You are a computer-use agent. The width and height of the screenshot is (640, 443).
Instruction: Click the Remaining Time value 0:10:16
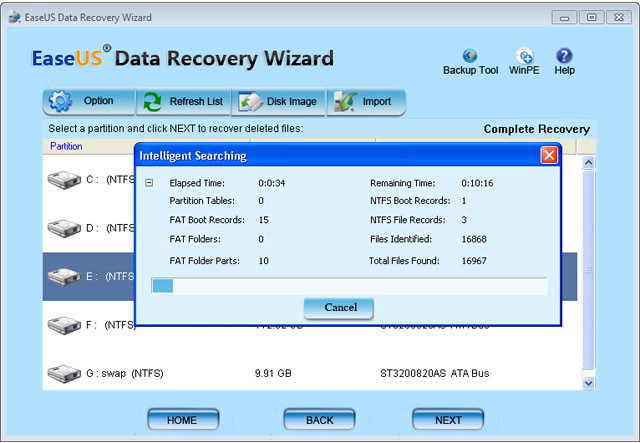point(477,183)
